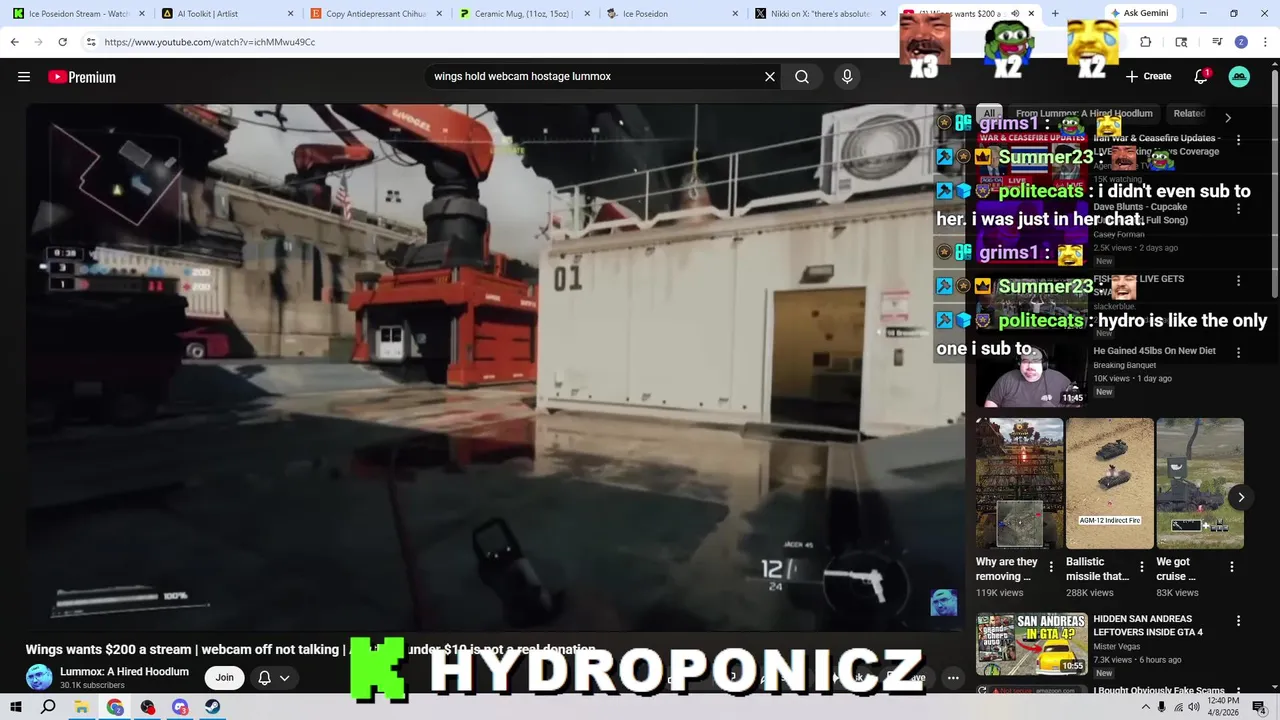Close the Ceramic Mug tab
The image size is (1280, 720).
587,14
